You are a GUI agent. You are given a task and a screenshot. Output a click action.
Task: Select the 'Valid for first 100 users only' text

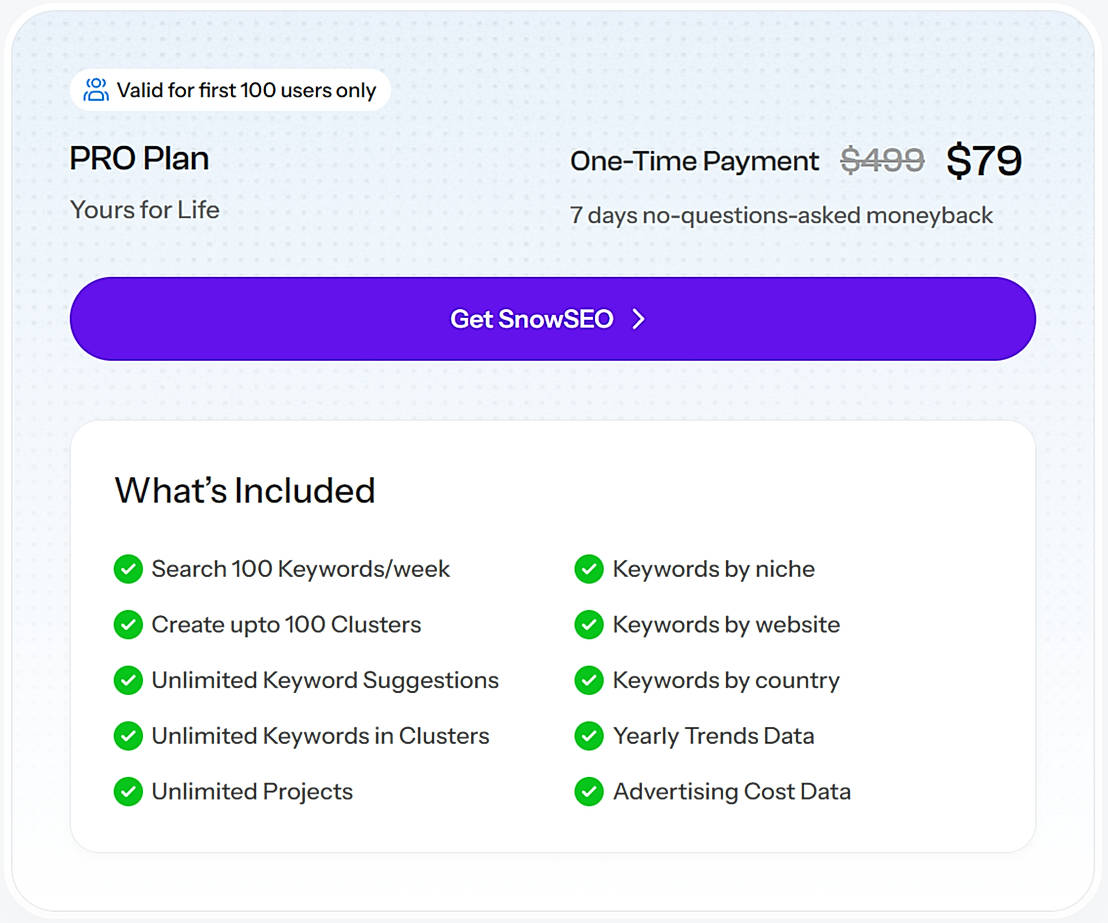(247, 90)
